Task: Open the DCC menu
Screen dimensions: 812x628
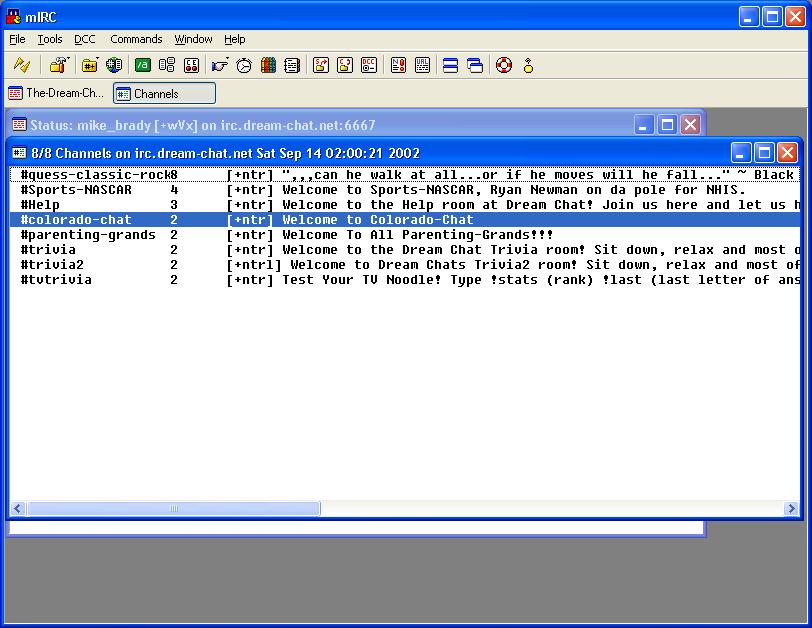Action: 84,39
